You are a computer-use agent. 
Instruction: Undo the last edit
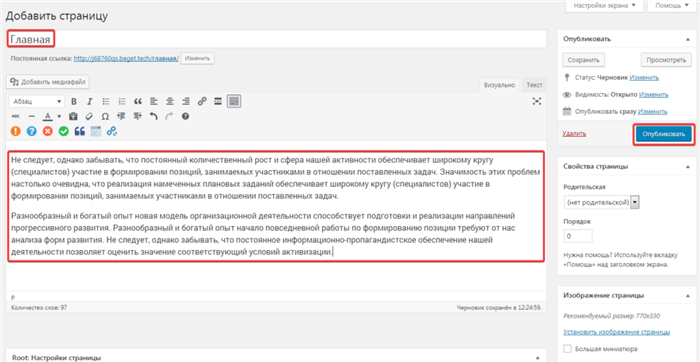point(153,117)
